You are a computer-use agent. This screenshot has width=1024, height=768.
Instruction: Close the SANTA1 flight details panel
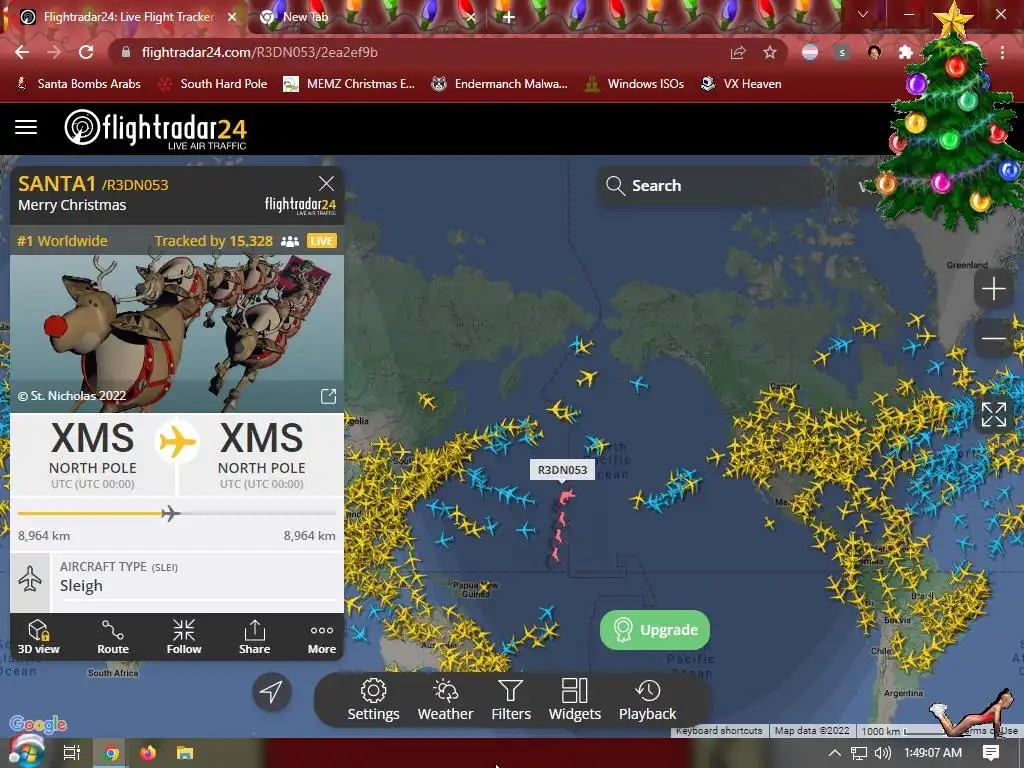point(326,184)
